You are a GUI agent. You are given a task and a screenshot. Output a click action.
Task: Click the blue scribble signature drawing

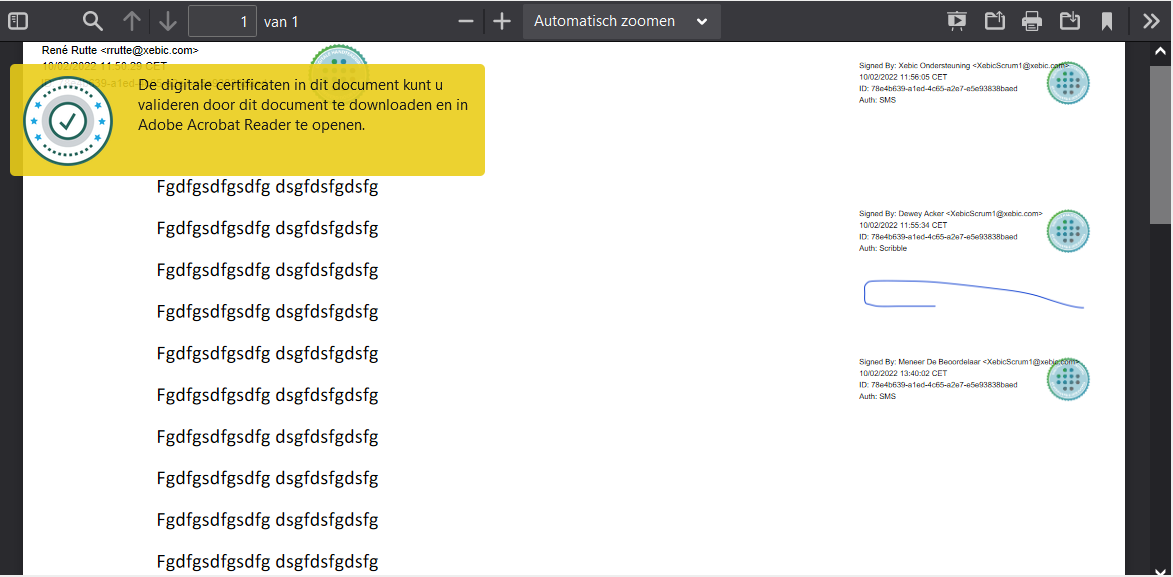point(973,294)
